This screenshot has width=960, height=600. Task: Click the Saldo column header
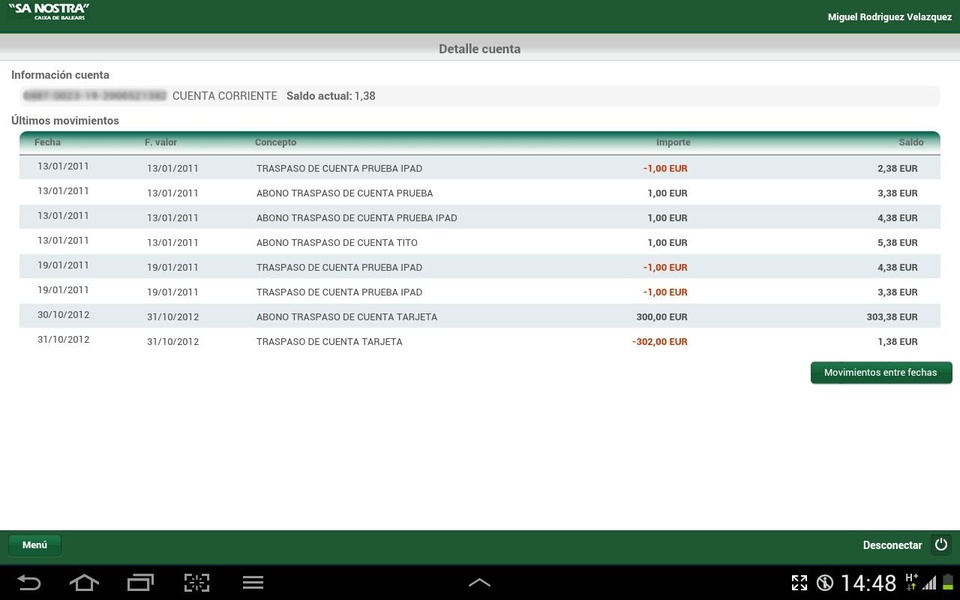click(911, 142)
